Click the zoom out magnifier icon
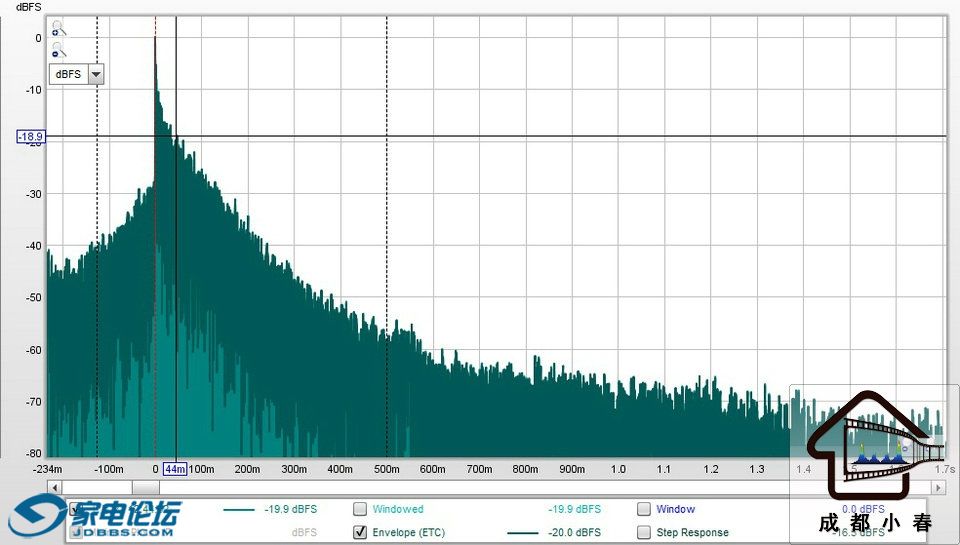Screen dimensions: 960x545 point(58,50)
